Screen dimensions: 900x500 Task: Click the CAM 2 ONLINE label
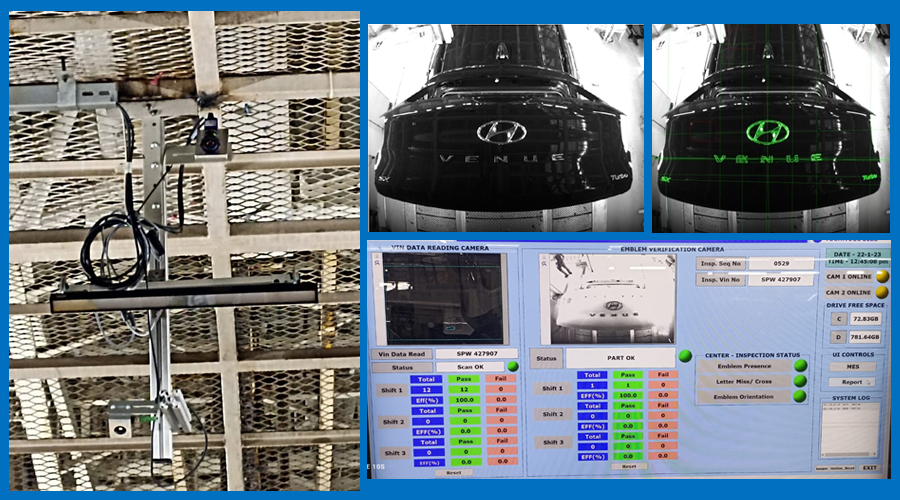coord(849,292)
